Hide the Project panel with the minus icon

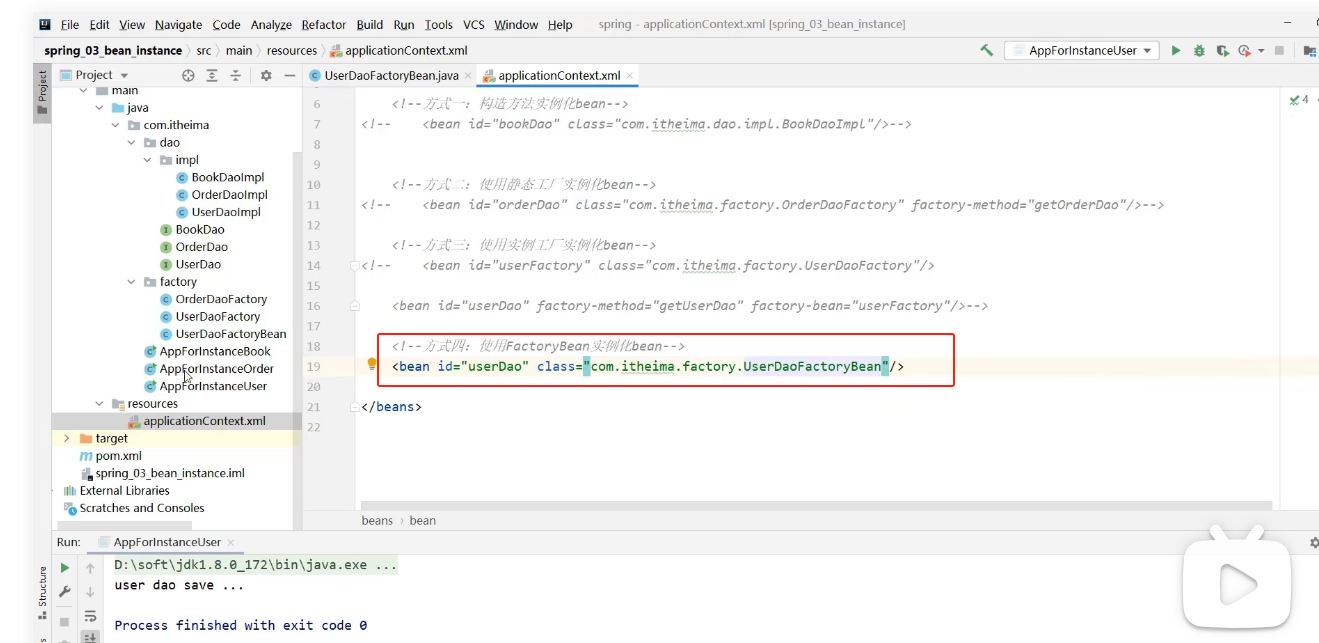tap(289, 75)
